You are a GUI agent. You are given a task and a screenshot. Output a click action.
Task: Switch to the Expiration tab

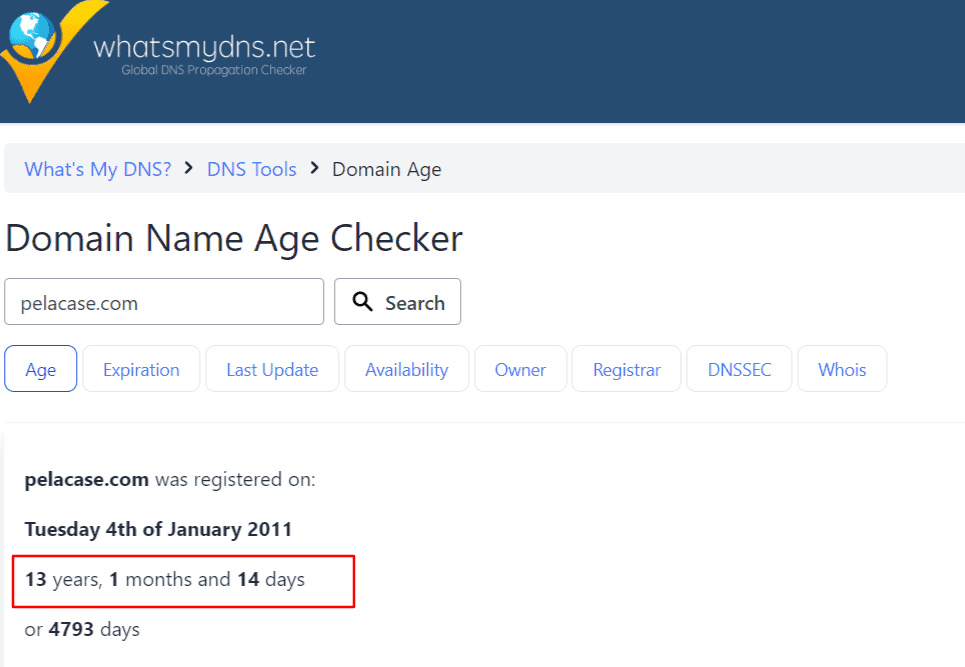tap(141, 369)
